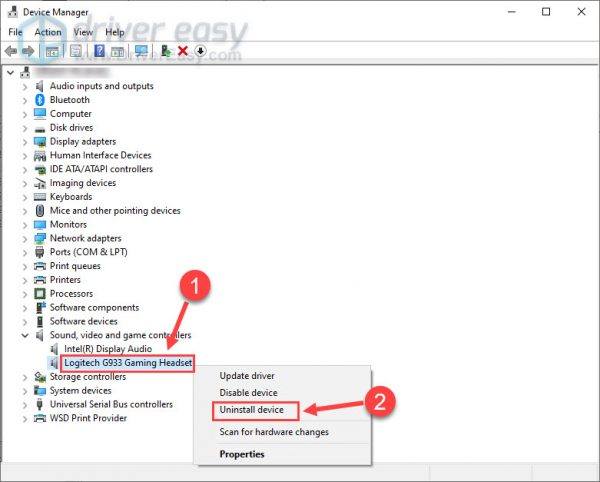Select the Software components label

(95, 308)
